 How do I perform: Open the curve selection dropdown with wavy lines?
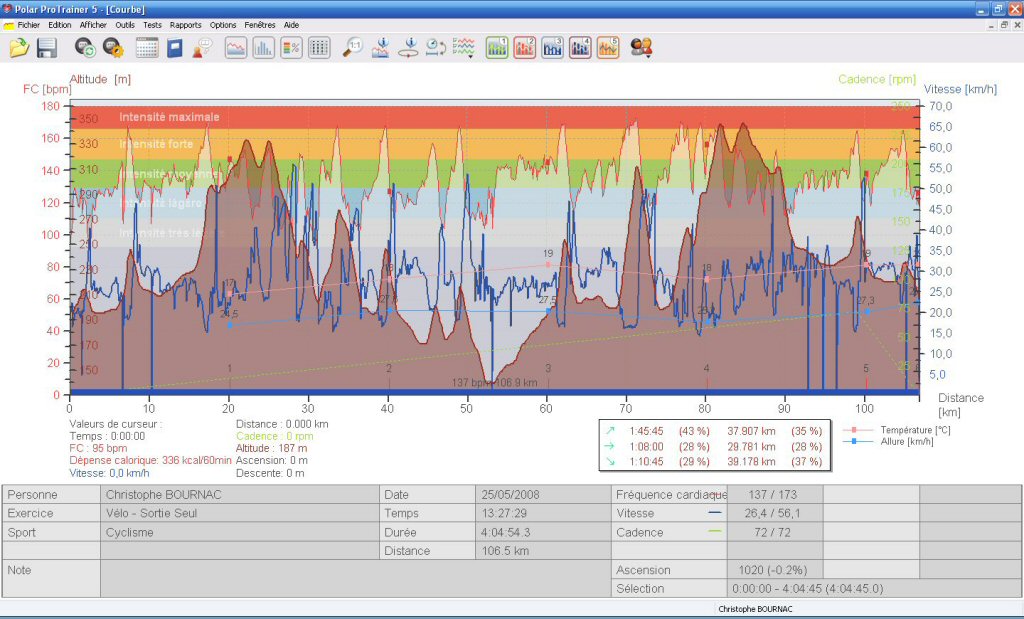click(x=464, y=48)
